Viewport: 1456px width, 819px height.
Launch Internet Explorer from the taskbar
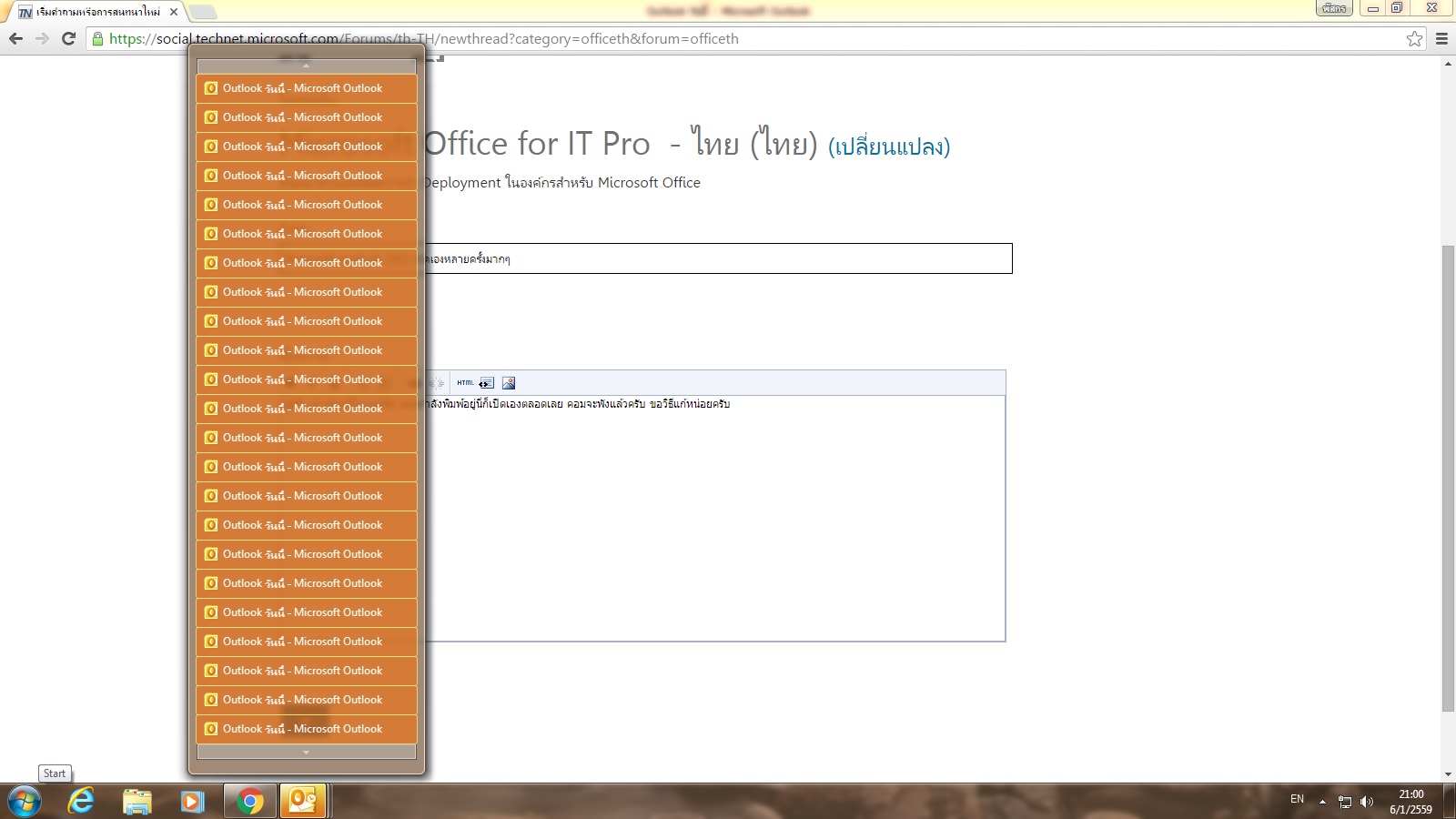[81, 802]
